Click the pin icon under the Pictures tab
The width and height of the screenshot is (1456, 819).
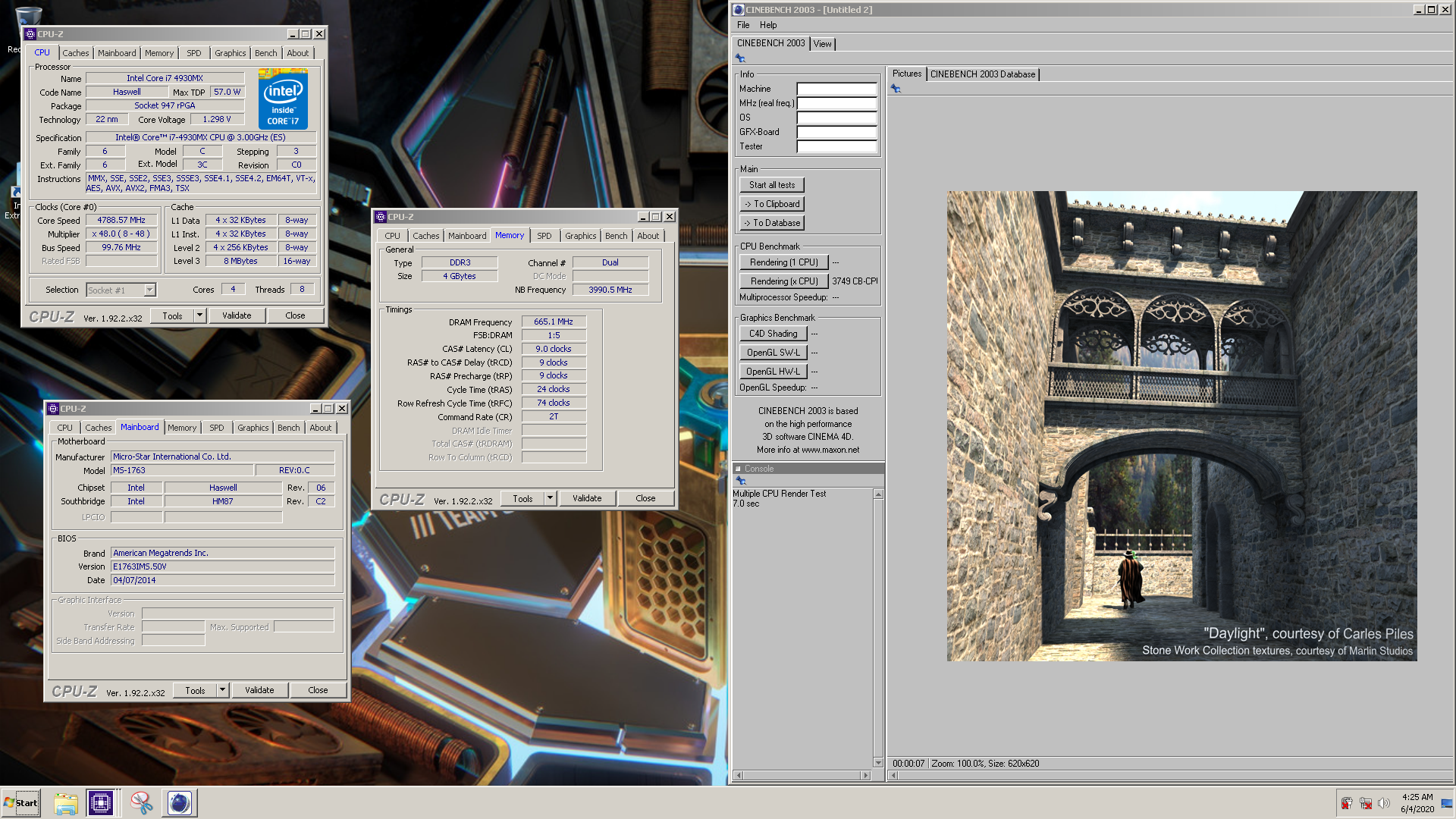coord(896,89)
